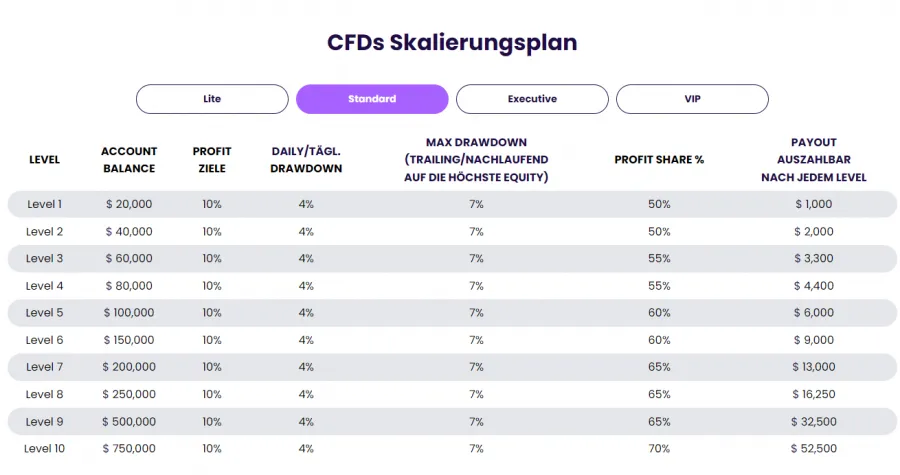Click the Level column header
The height and width of the screenshot is (475, 900).
(x=44, y=160)
